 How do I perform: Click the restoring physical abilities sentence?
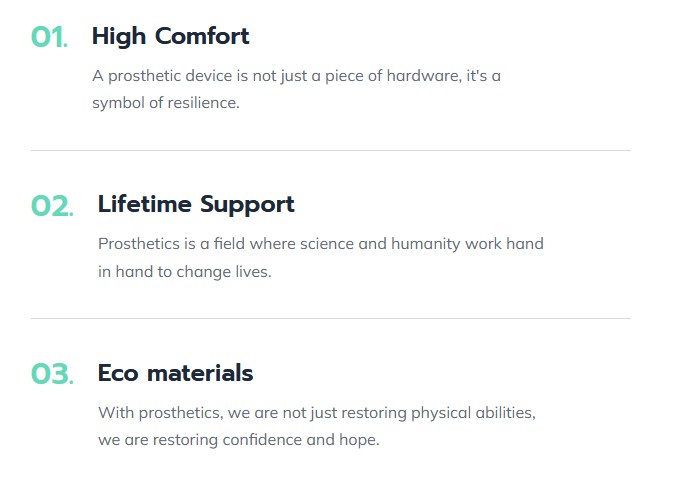(x=317, y=413)
